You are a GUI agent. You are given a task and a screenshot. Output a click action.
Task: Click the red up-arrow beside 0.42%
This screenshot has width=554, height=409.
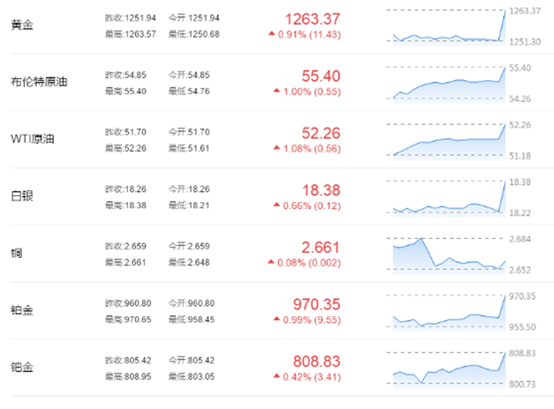click(x=277, y=376)
